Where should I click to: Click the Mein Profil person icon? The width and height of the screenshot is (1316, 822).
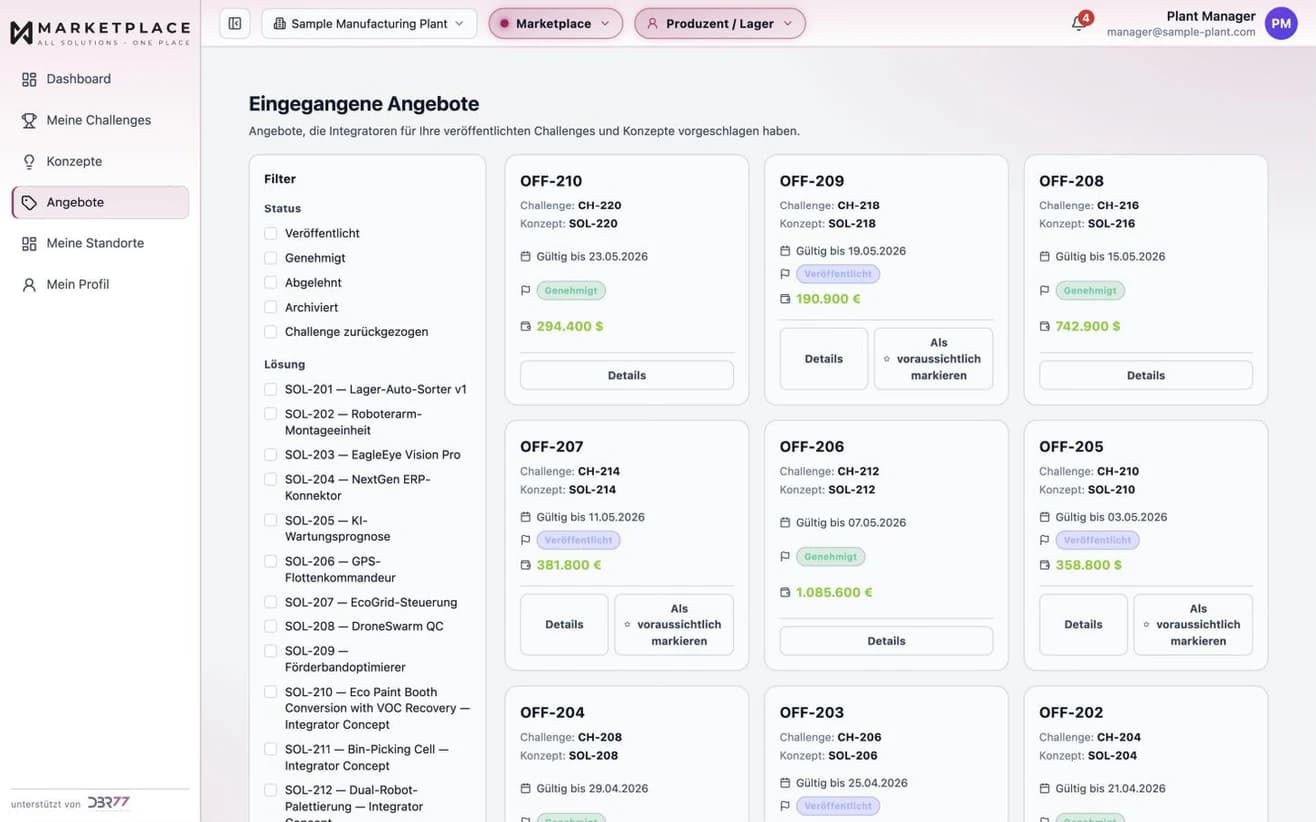[29, 284]
